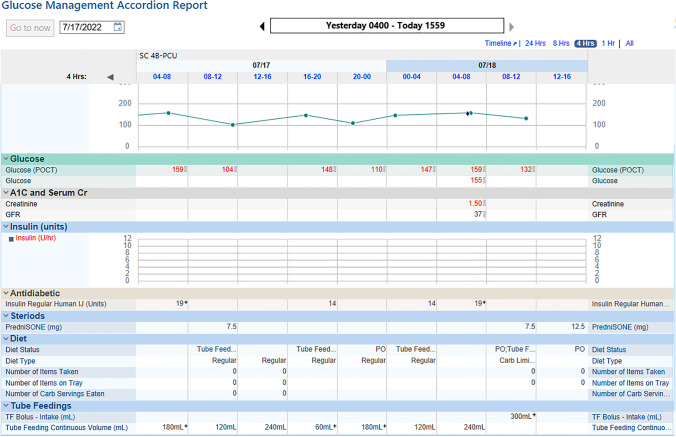Collapse the Insulin (units) section
This screenshot has width=676, height=437.
(x=5, y=226)
